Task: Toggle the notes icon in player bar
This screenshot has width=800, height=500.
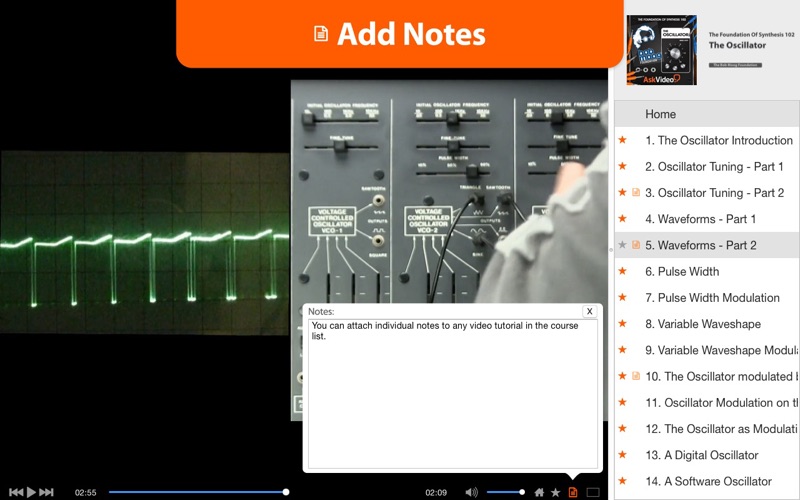Action: pyautogui.click(x=573, y=492)
